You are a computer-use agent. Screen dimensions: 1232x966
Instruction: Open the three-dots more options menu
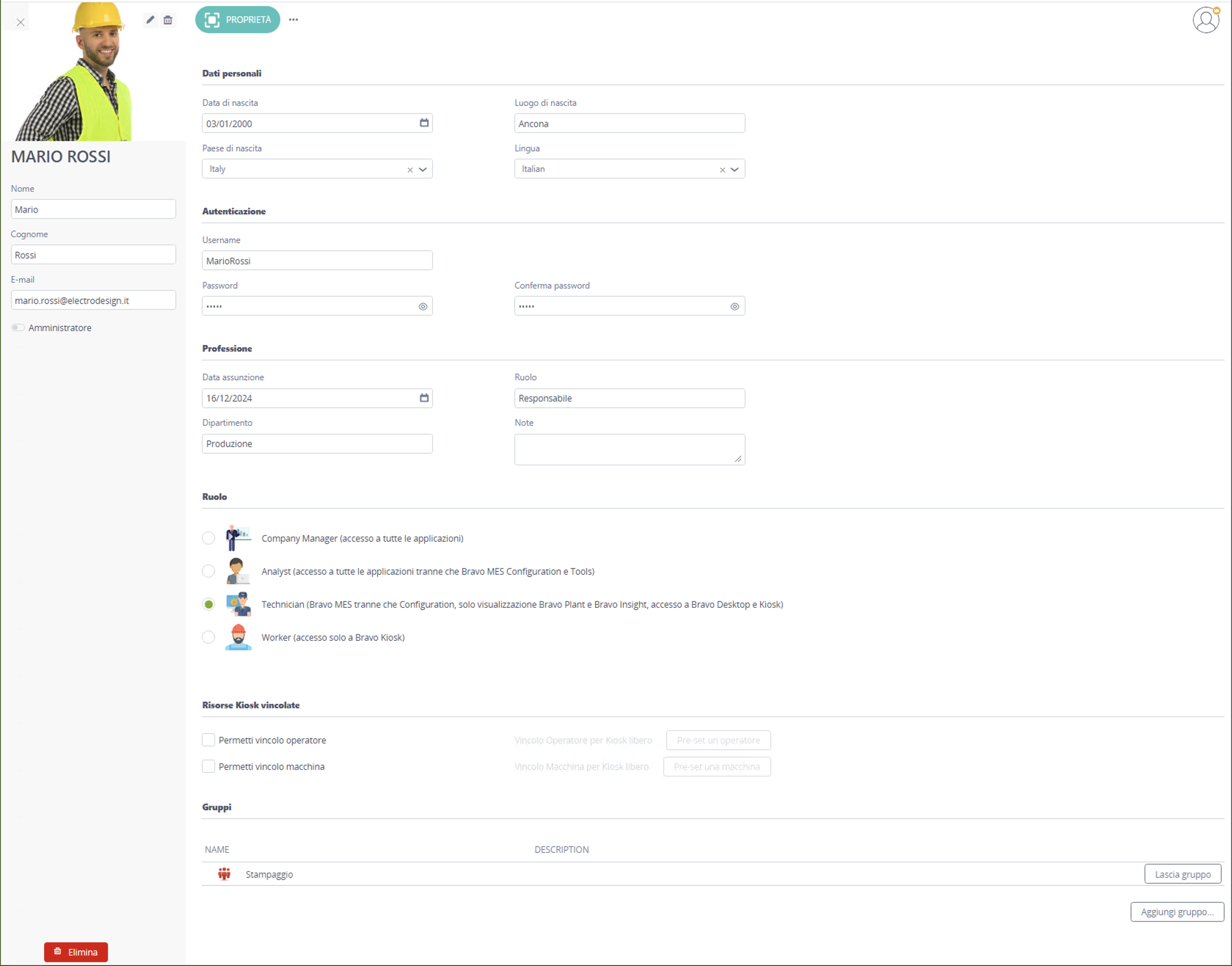pyautogui.click(x=294, y=20)
